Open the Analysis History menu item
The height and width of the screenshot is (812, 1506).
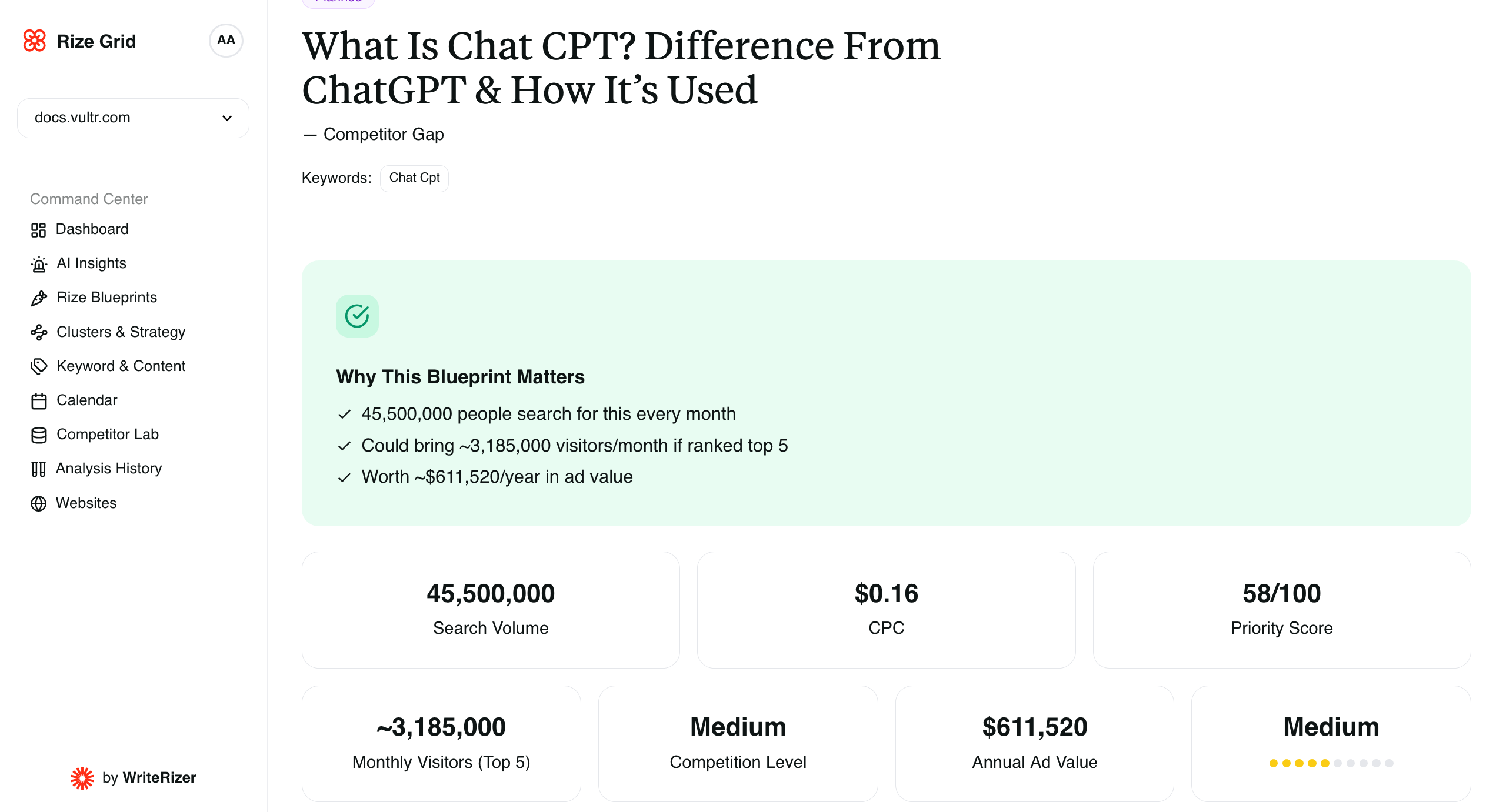[109, 469]
